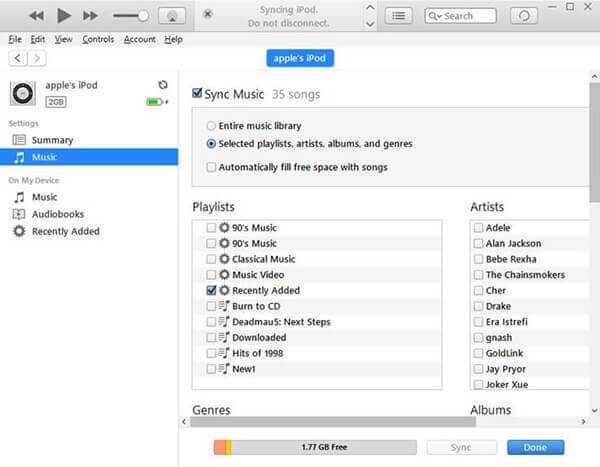Check the gnash artist box
Image resolution: width=600 pixels, height=467 pixels.
[x=478, y=338]
